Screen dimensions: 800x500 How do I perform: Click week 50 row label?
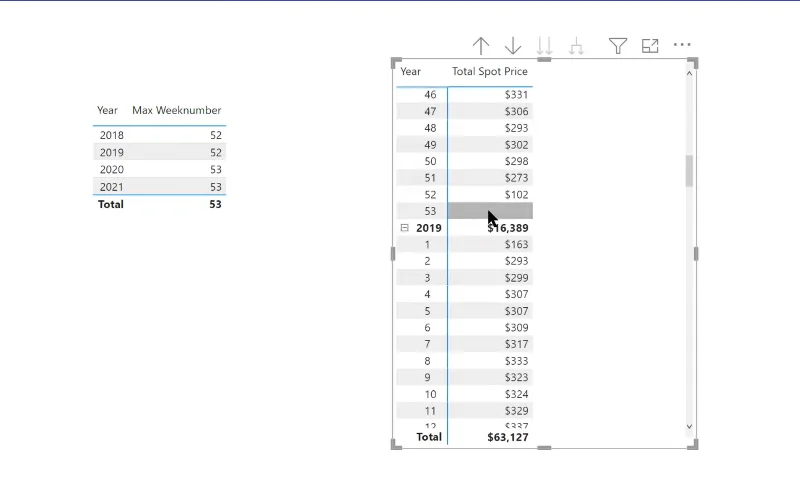[430, 161]
